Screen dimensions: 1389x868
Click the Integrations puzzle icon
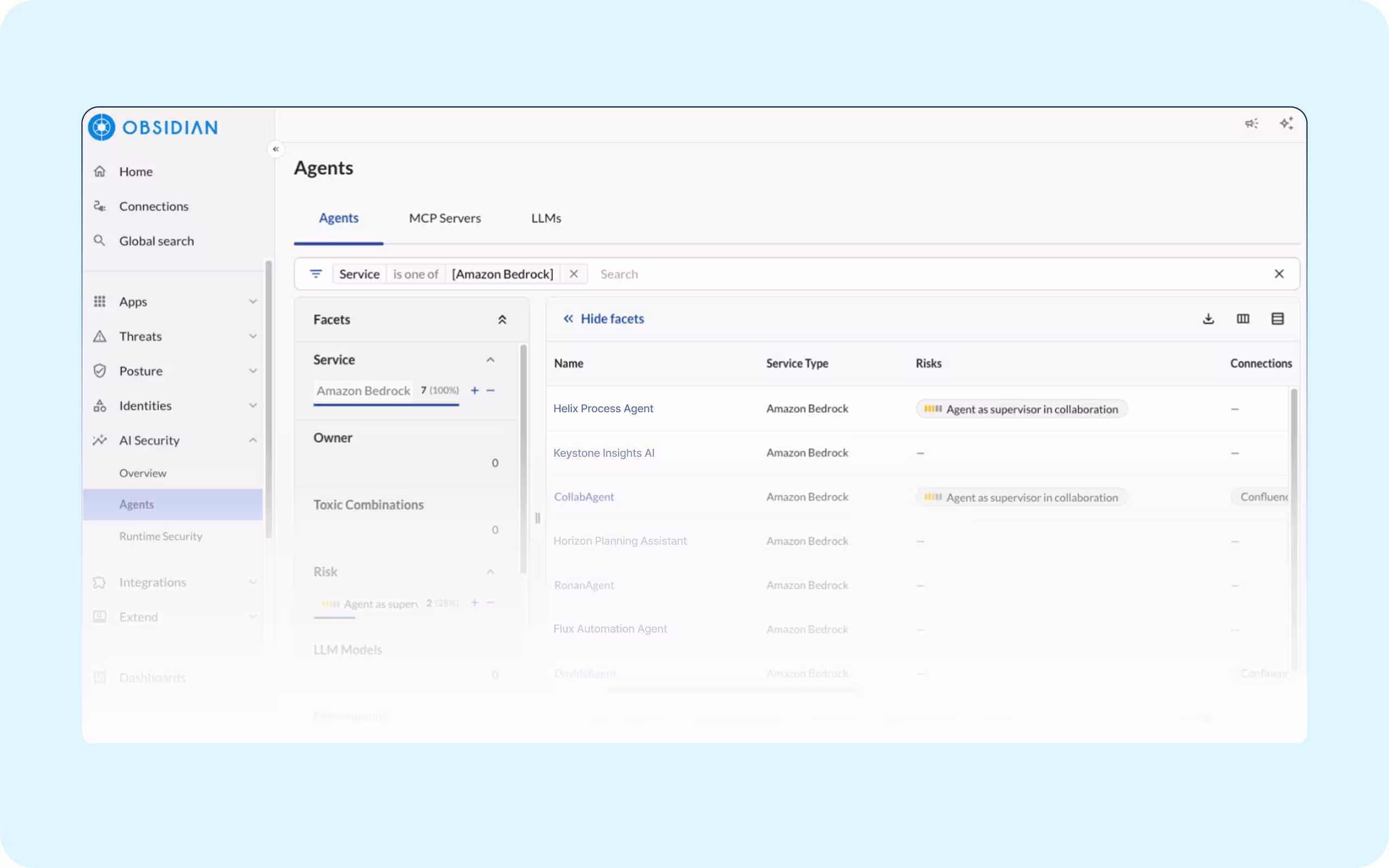coord(100,582)
